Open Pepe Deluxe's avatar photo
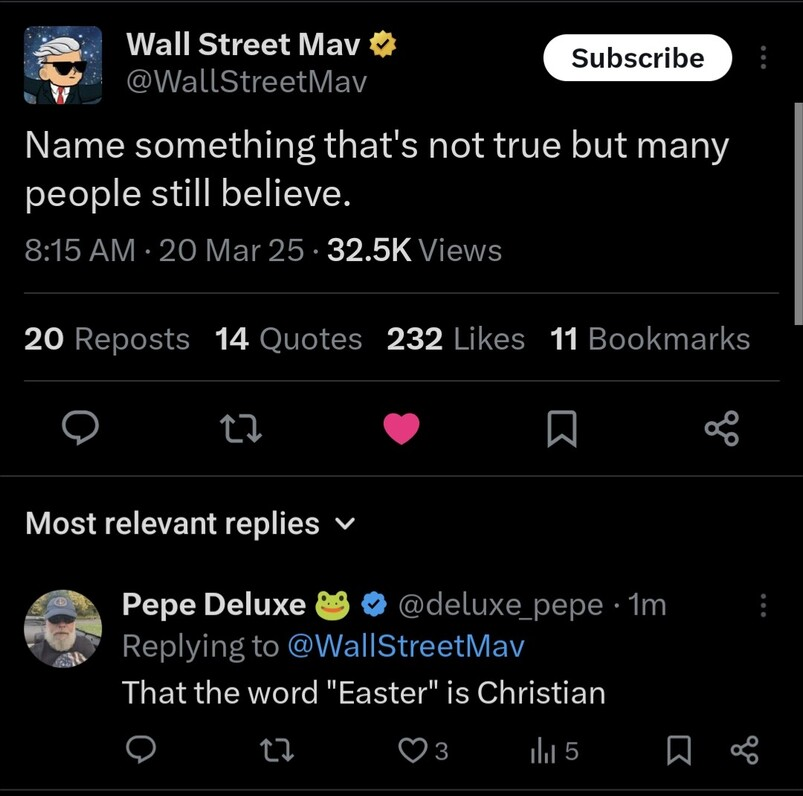The height and width of the screenshot is (796, 803). [x=62, y=628]
